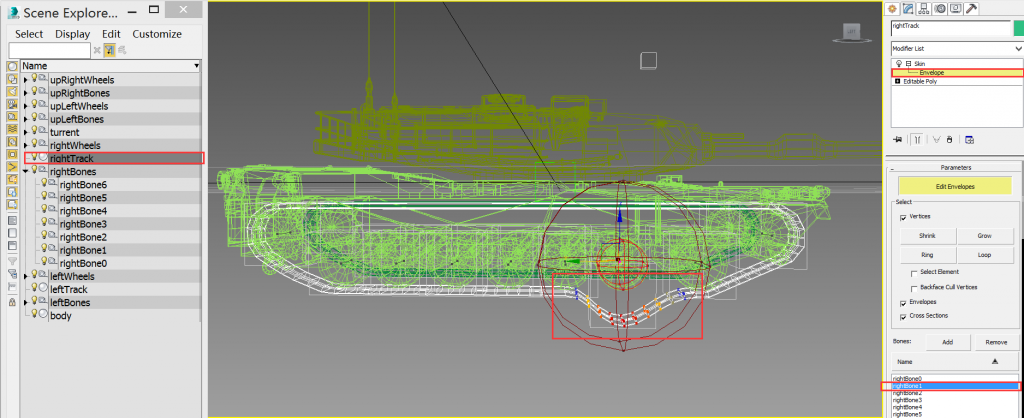
Task: Switch to the Modify panel tab
Action: coord(908,9)
